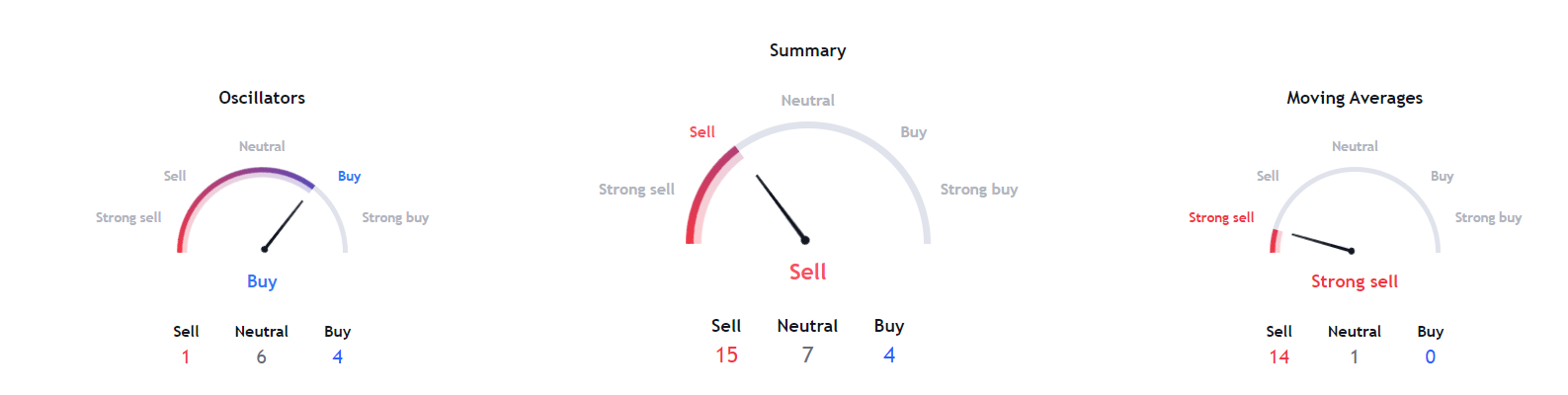Click the Summary Buy count 4
Screen dimensions: 1568x395
[x=889, y=355]
